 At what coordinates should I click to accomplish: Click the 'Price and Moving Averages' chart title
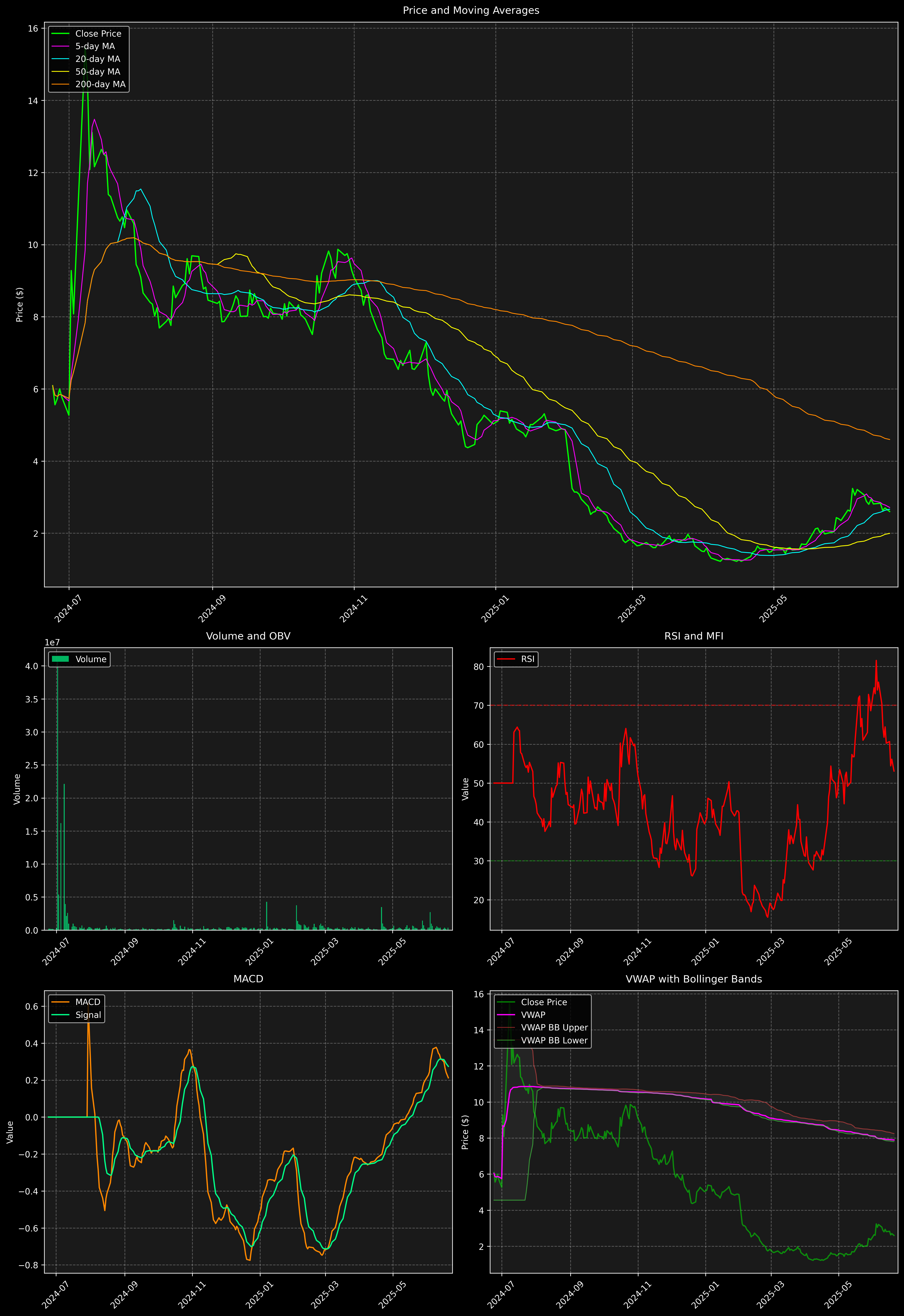(x=471, y=10)
